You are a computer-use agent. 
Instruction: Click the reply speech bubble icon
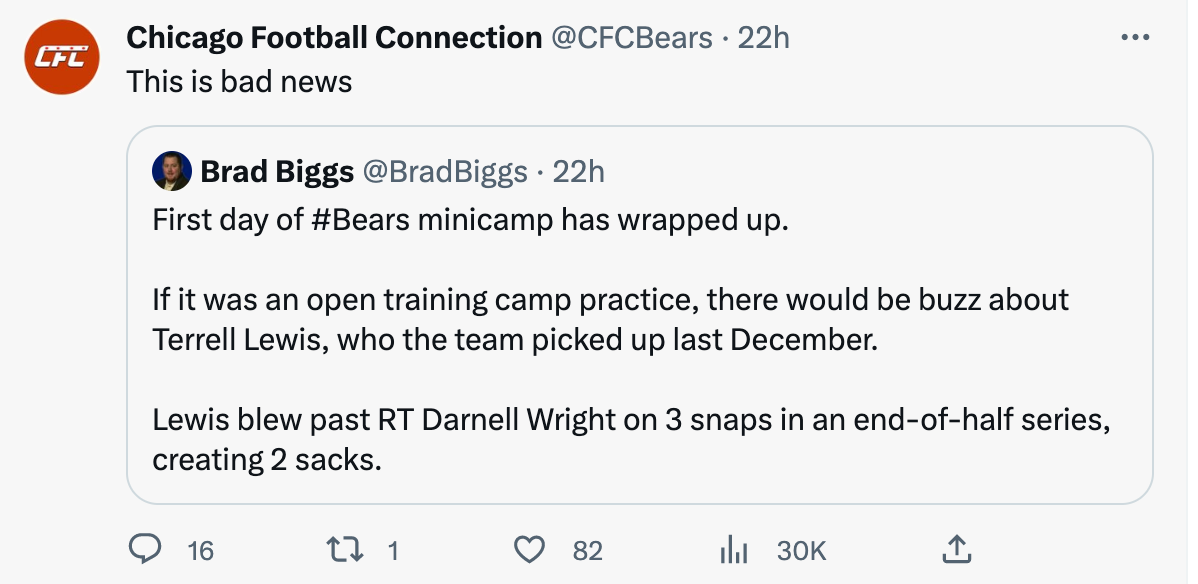point(147,549)
